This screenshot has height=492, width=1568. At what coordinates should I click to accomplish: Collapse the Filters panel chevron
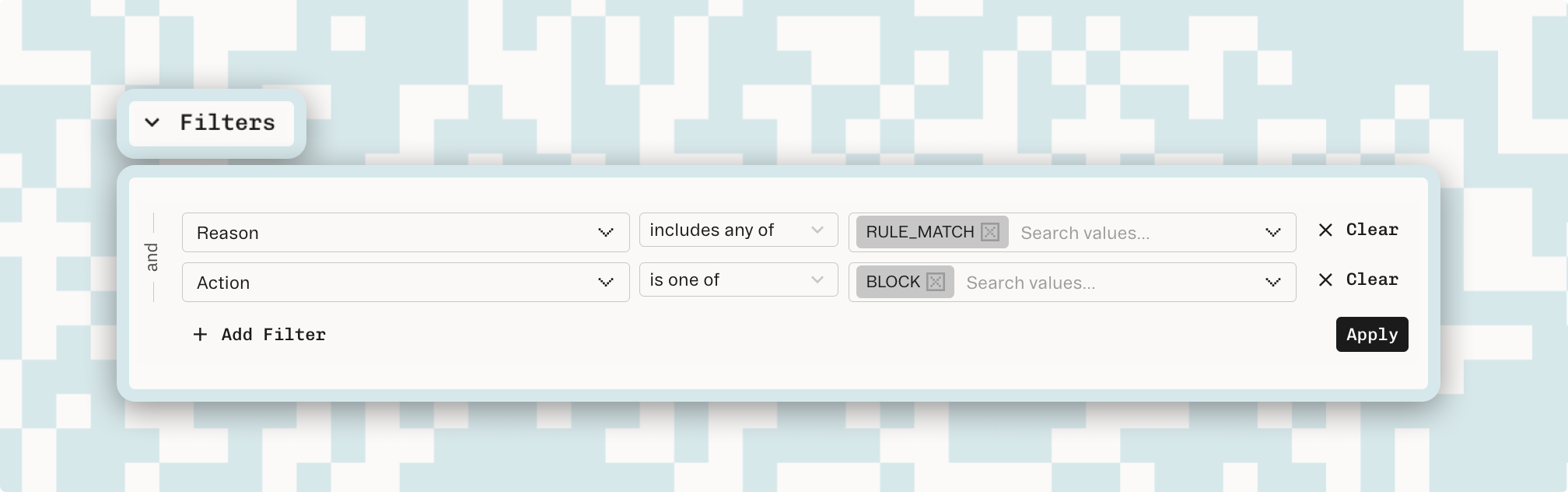pyautogui.click(x=152, y=122)
